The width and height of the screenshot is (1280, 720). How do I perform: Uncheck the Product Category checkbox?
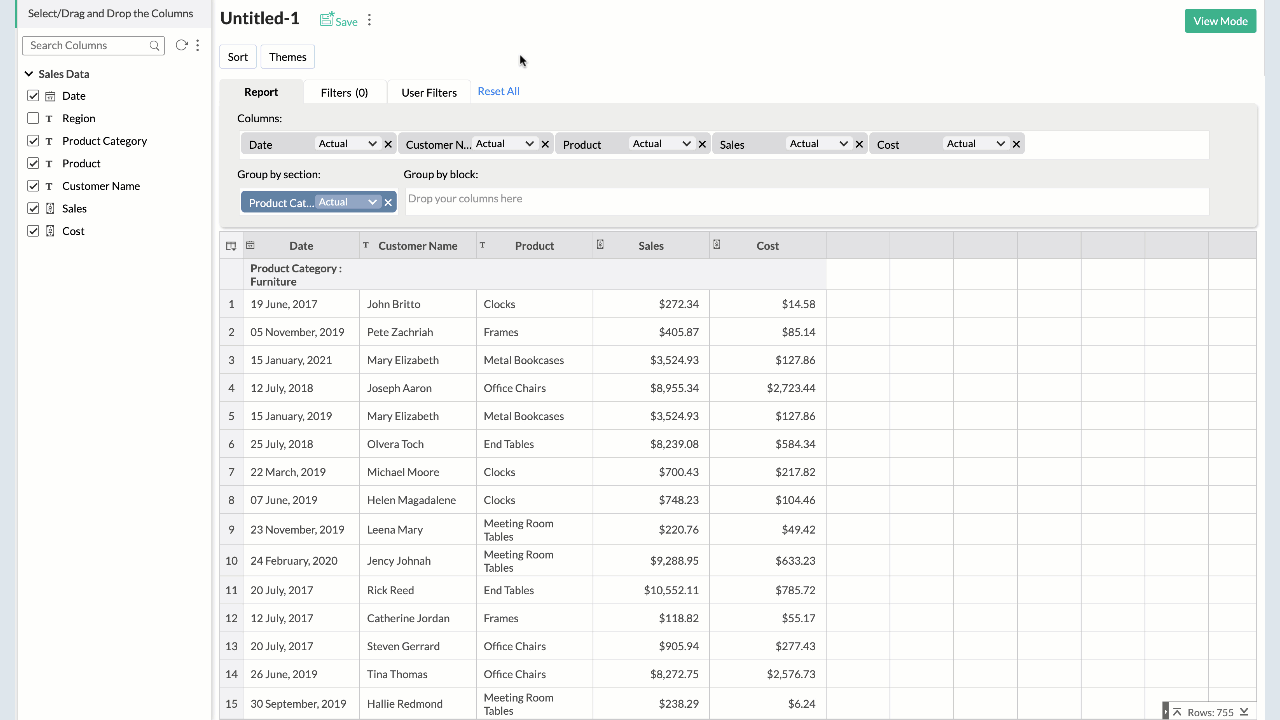[33, 141]
